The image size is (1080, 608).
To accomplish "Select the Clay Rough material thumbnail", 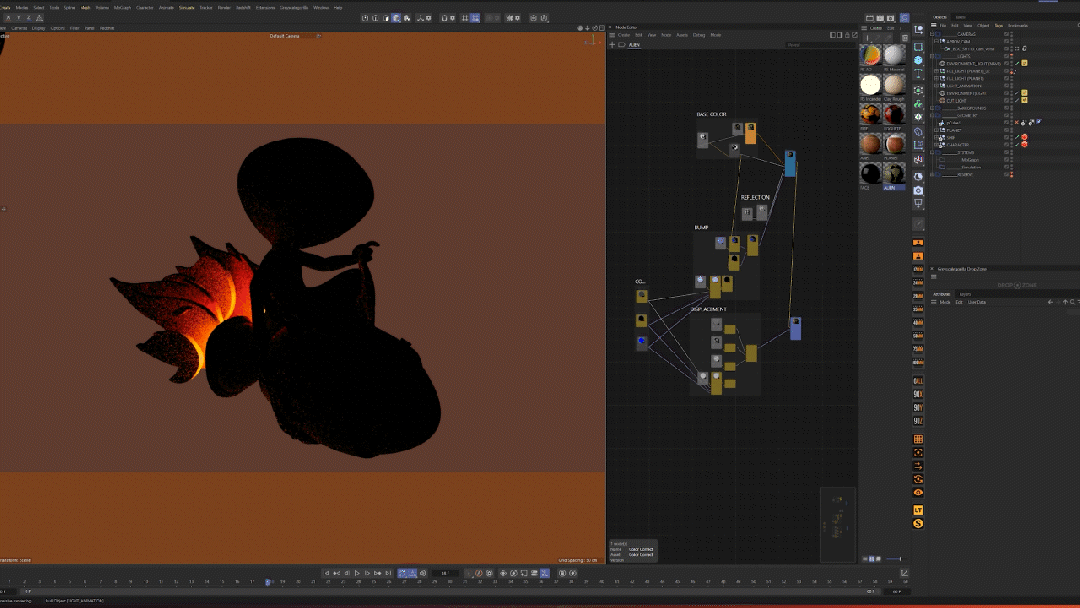I will click(x=894, y=84).
